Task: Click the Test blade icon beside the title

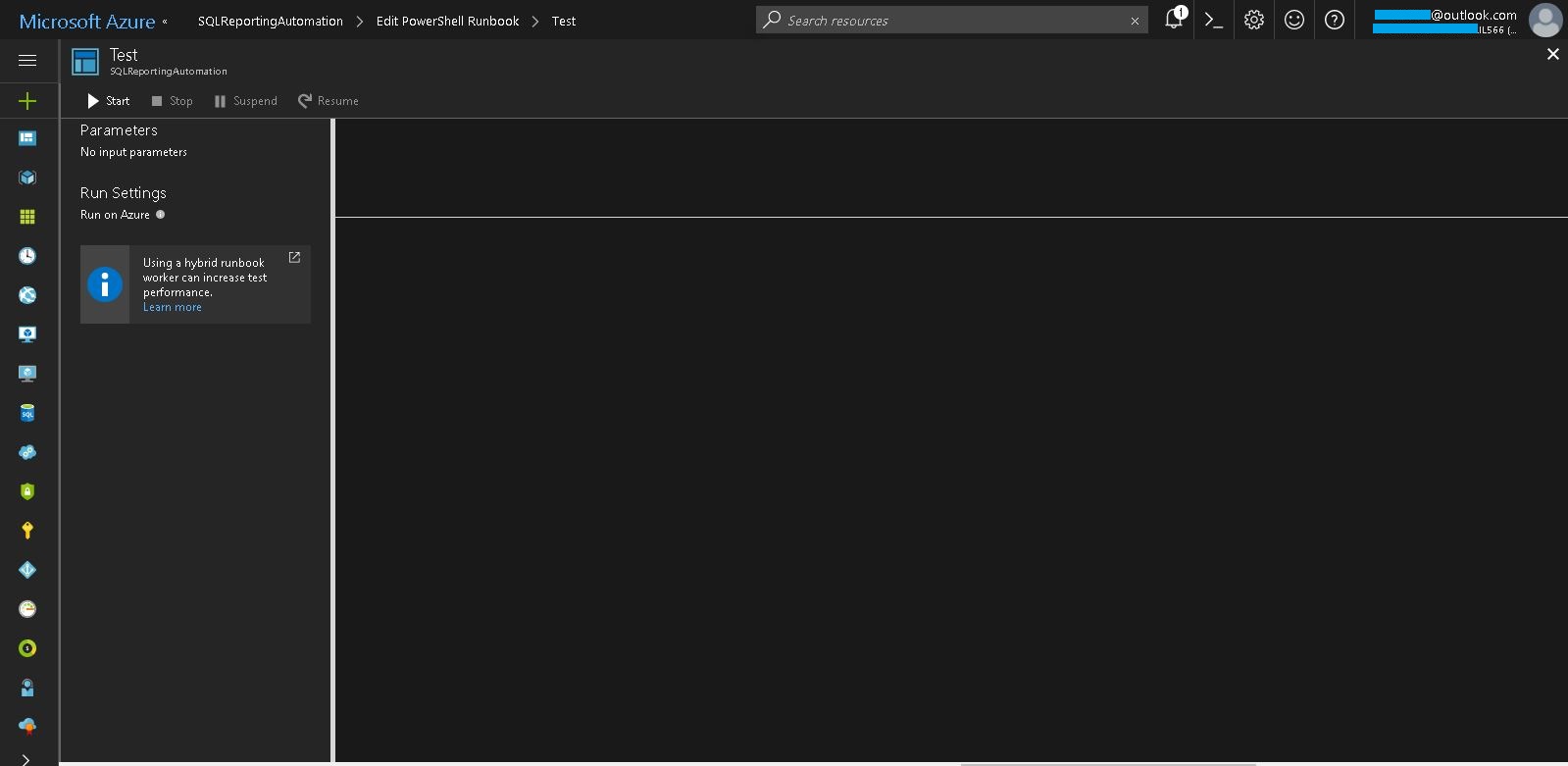Action: pyautogui.click(x=85, y=62)
